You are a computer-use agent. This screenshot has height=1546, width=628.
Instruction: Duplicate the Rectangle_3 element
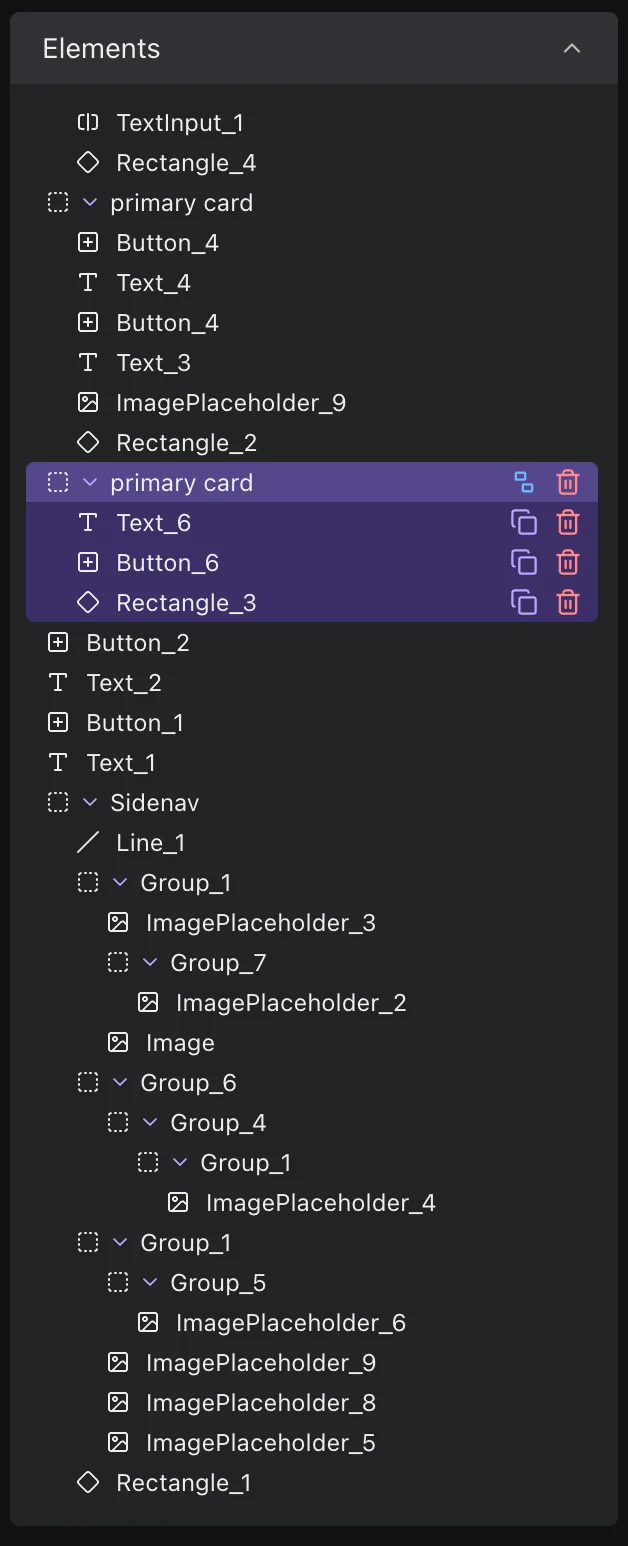(525, 602)
